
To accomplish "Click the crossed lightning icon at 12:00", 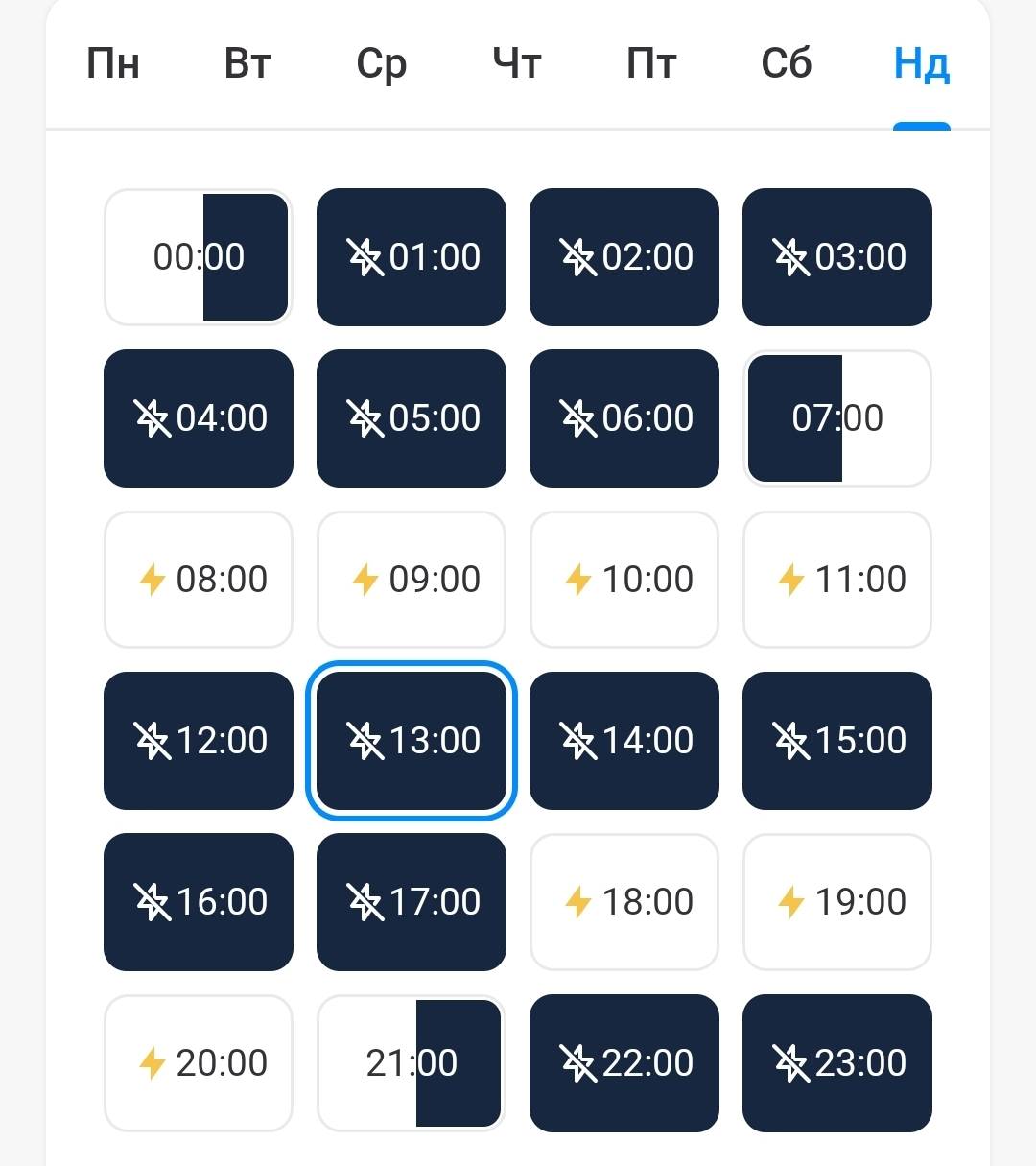I will click(x=152, y=741).
